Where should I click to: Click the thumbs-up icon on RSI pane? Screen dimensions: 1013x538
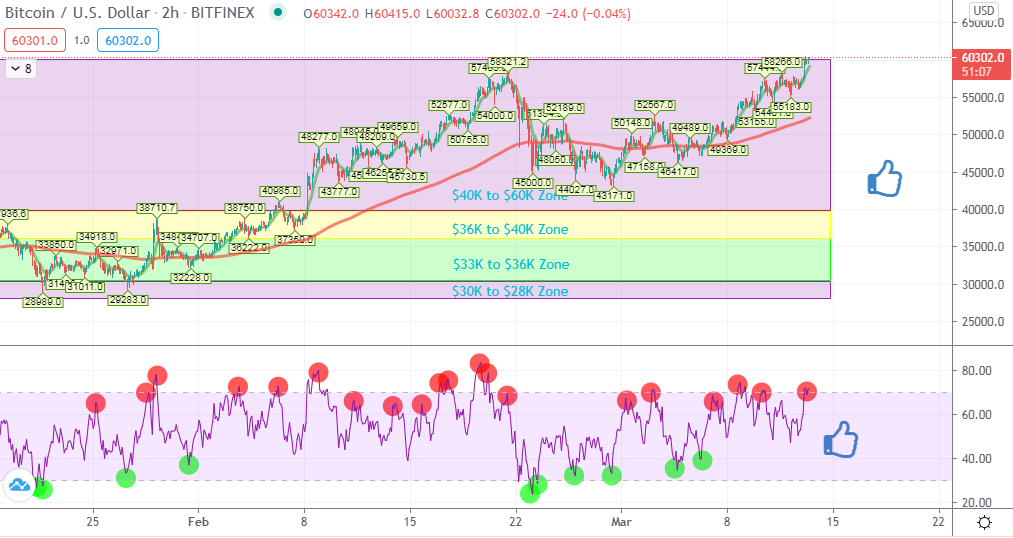pos(841,440)
